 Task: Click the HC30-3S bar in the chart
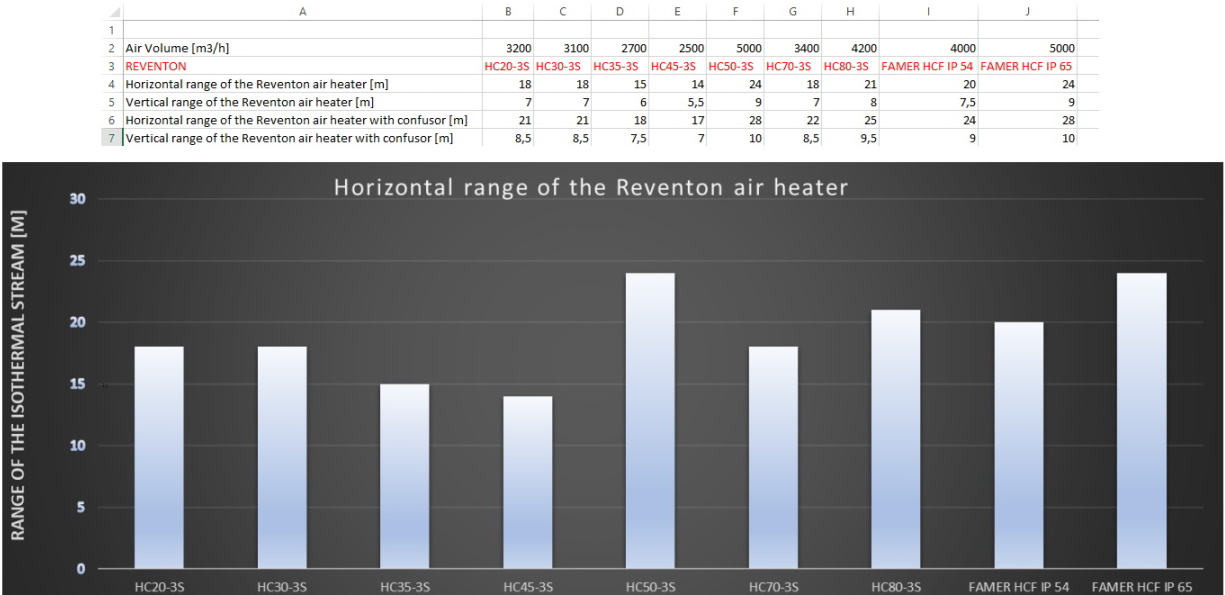point(282,458)
